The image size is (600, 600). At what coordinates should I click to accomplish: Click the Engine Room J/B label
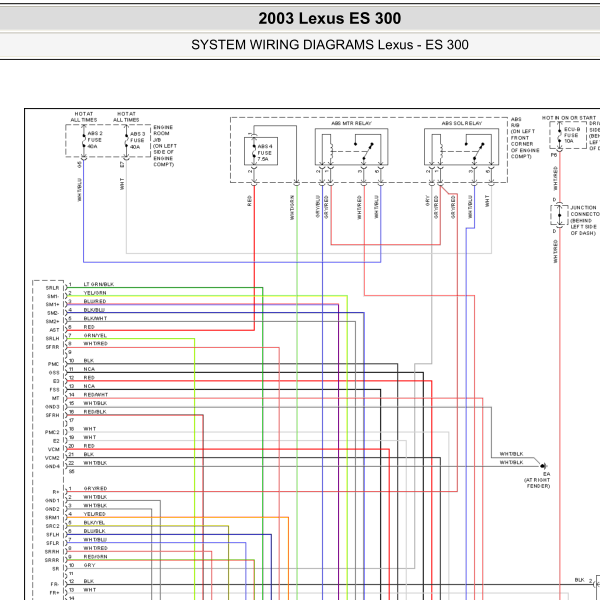[165, 146]
